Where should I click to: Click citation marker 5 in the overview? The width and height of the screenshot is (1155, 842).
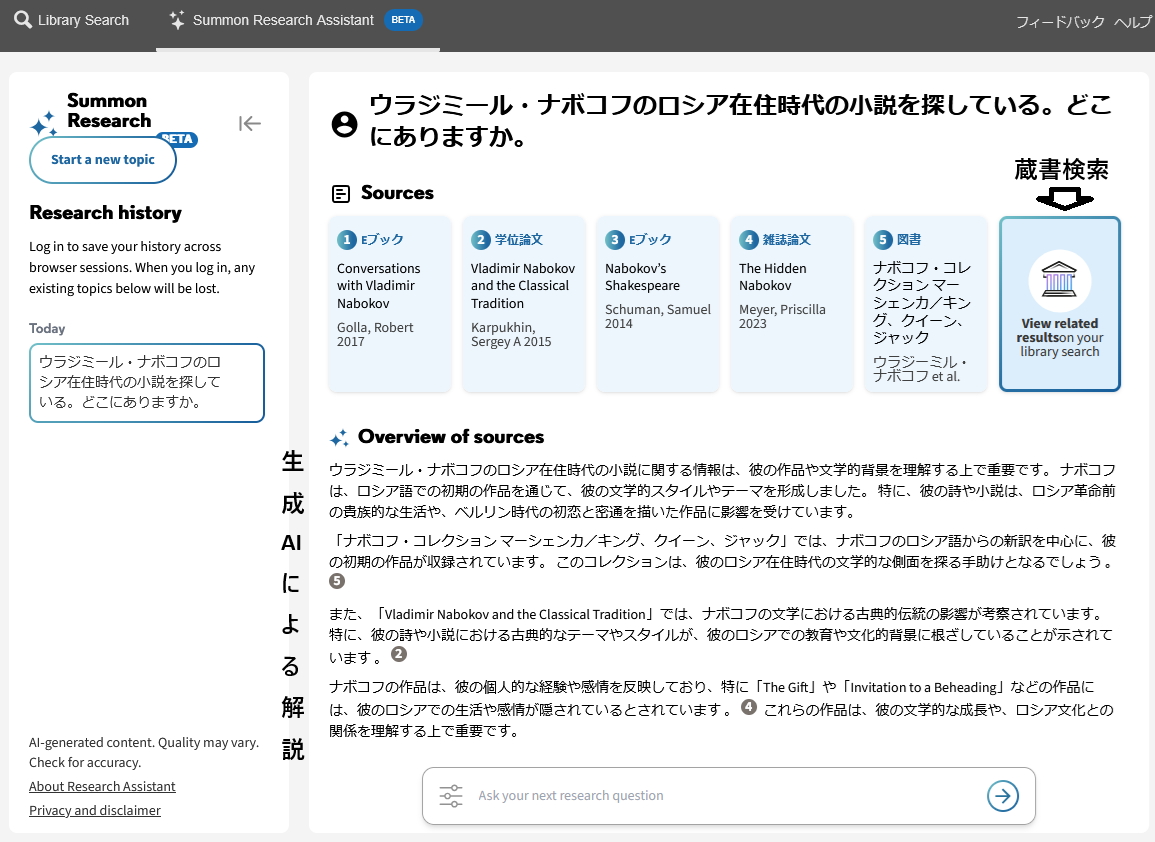pos(337,581)
